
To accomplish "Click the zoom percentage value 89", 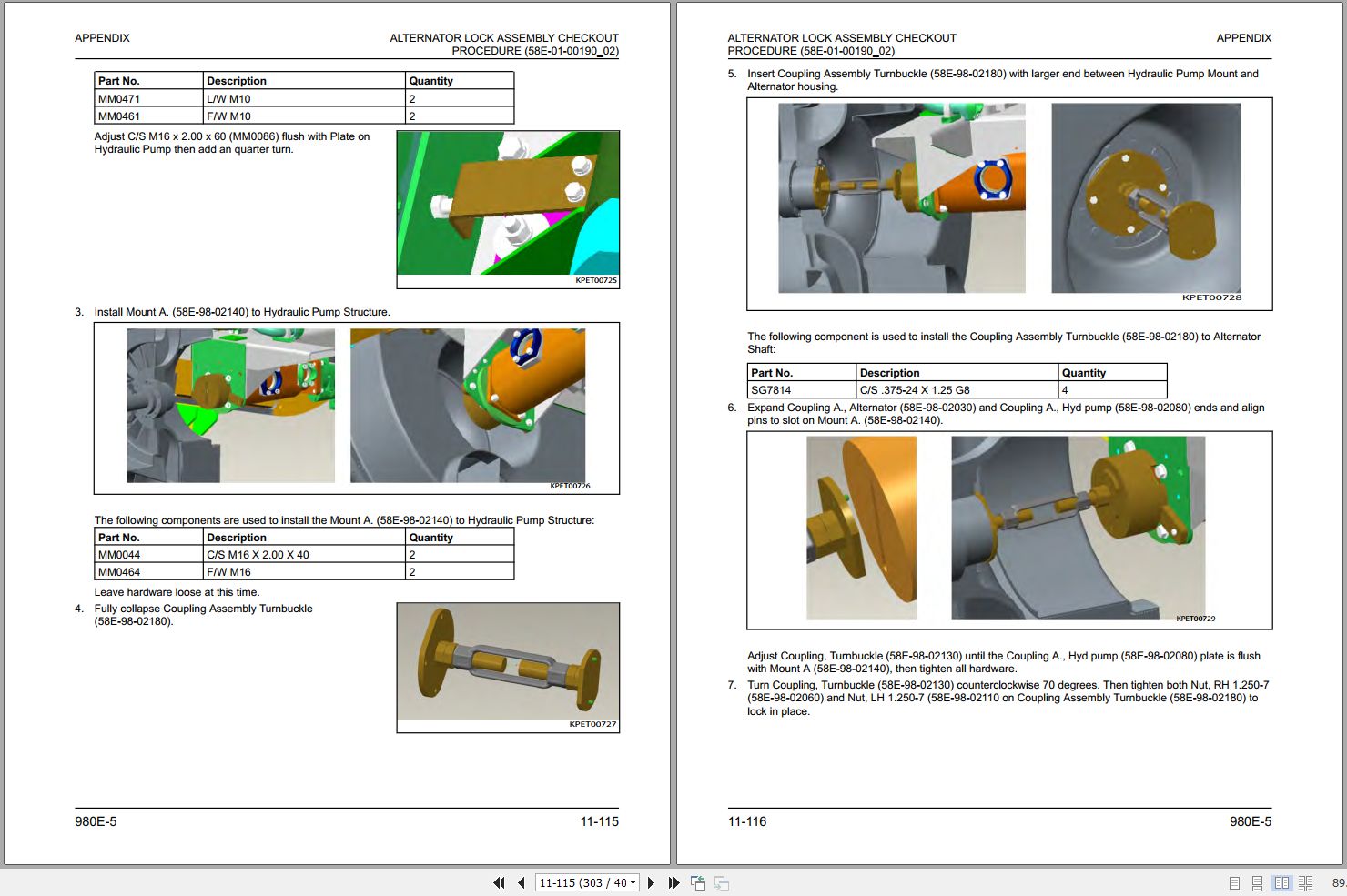I will [1338, 882].
